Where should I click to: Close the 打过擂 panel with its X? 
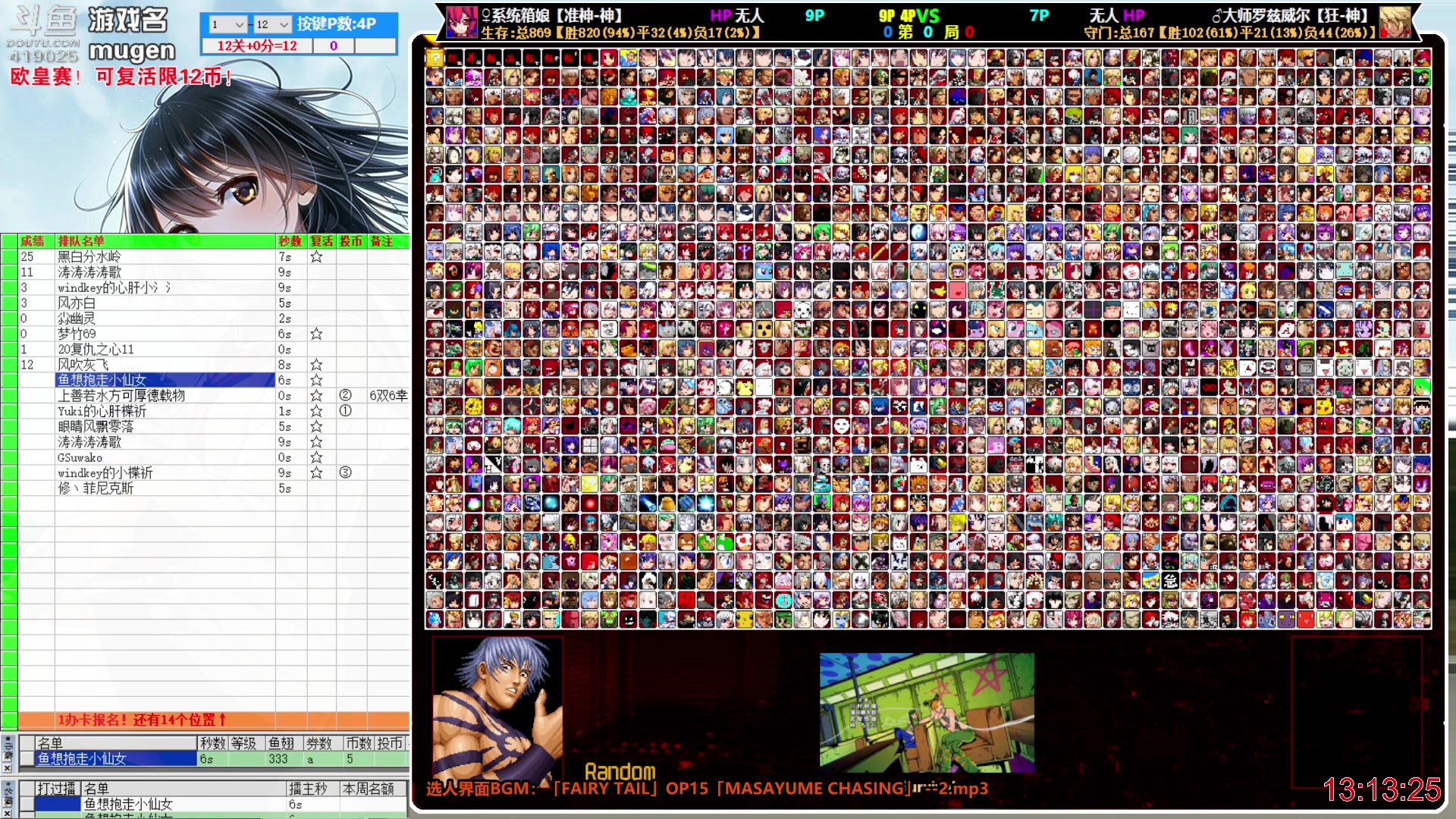click(x=8, y=813)
